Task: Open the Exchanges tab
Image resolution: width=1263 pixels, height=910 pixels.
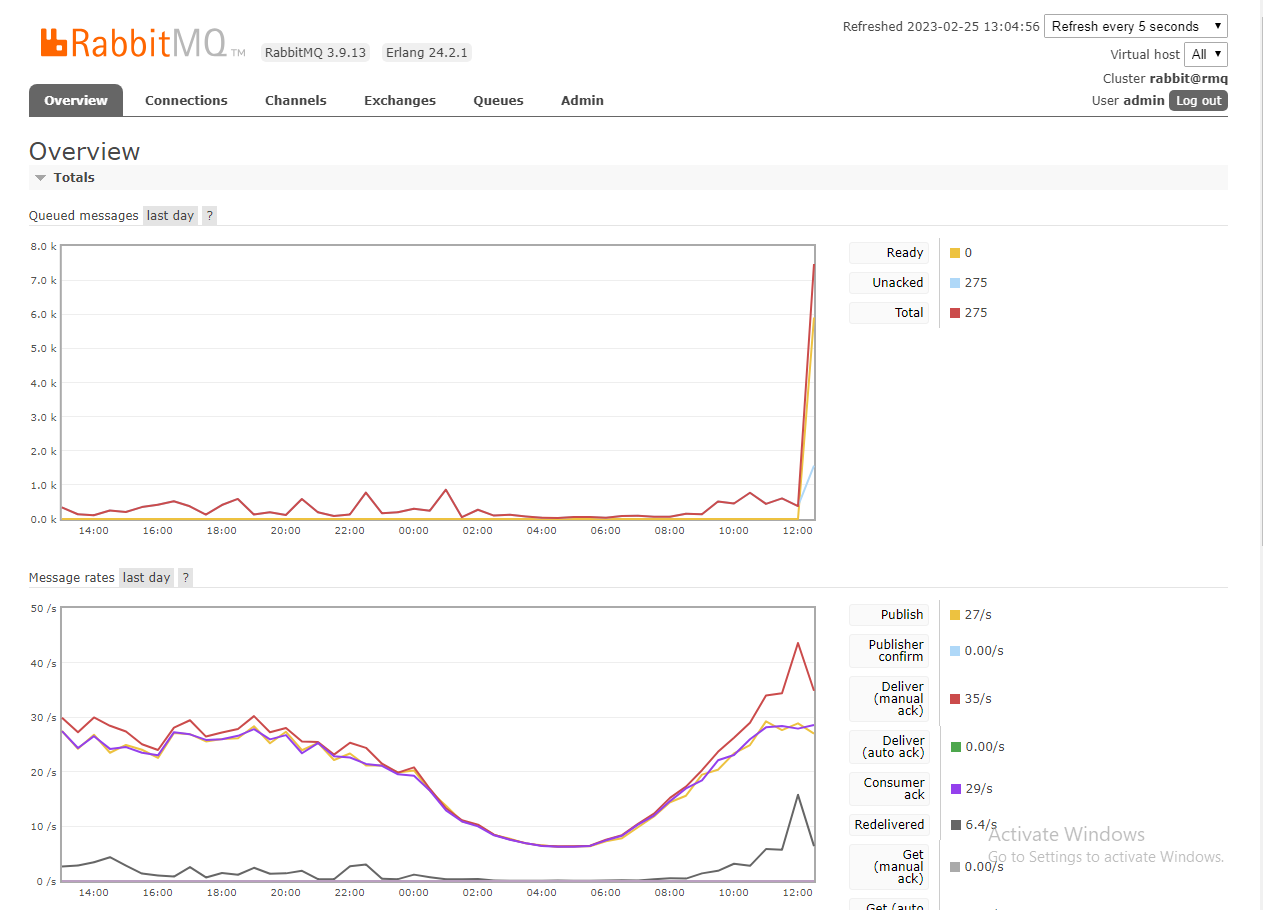Action: 400,100
